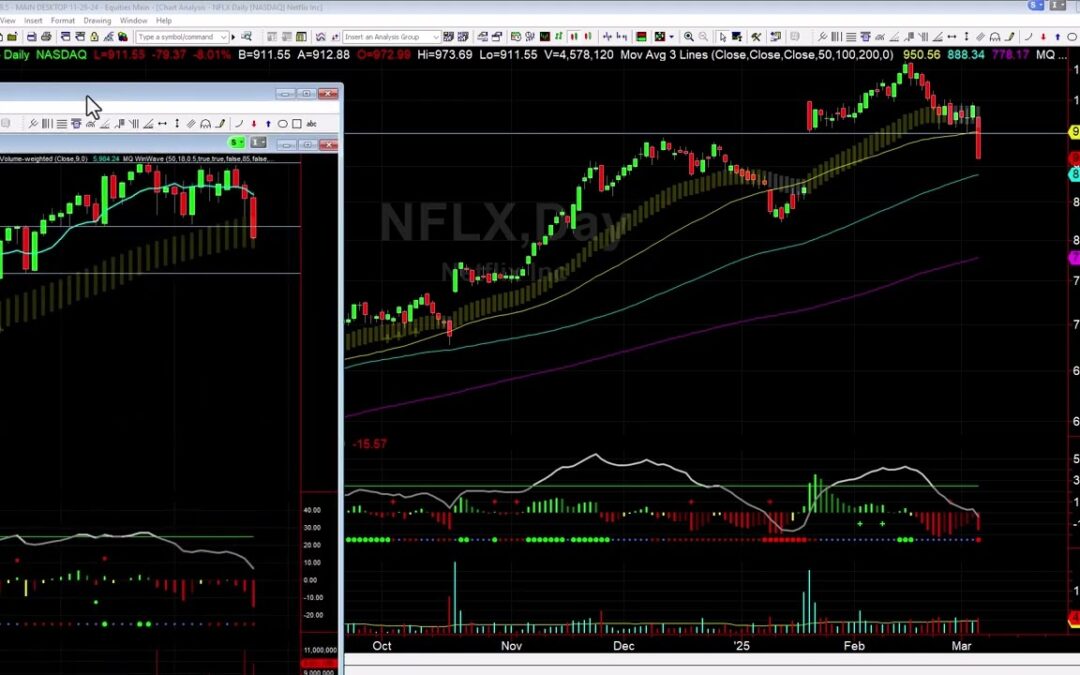The height and width of the screenshot is (675, 1080).
Task: Open the abc text annotation tool
Action: click(x=310, y=123)
